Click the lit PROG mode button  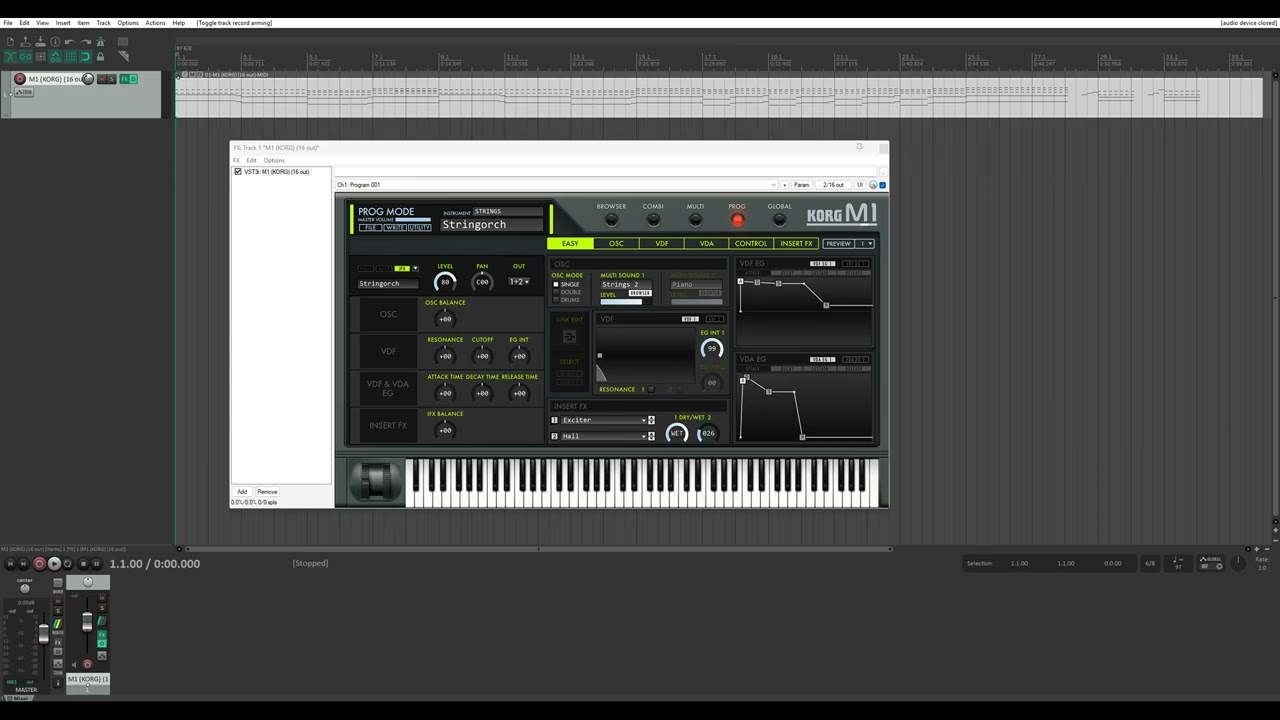[x=737, y=219]
